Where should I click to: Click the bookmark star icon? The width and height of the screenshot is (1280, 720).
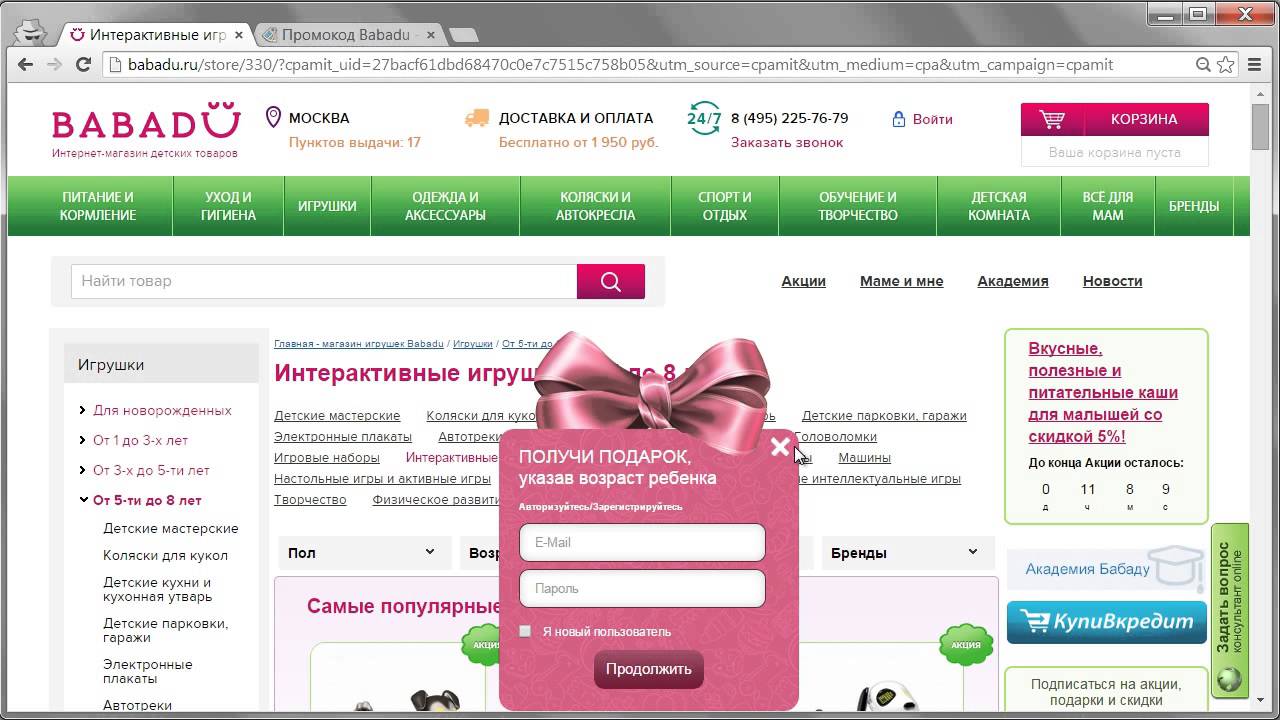pyautogui.click(x=1227, y=64)
